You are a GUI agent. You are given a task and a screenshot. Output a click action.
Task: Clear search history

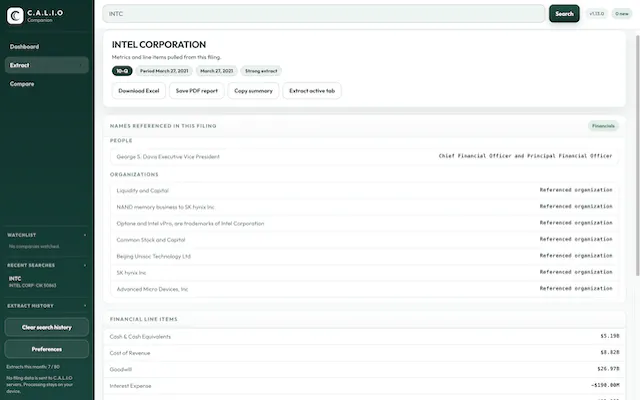point(47,327)
